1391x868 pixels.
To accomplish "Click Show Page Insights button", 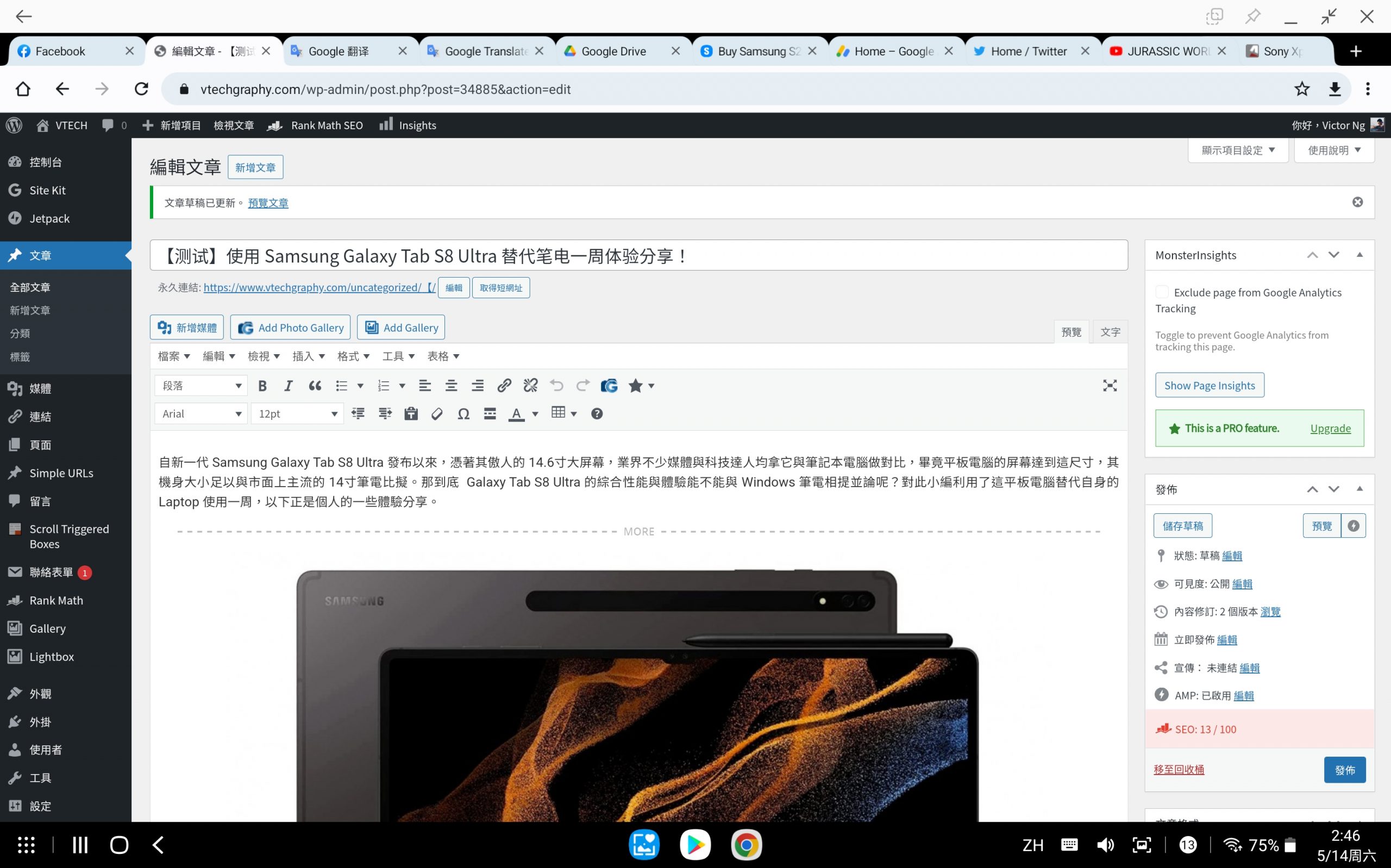I will [1210, 385].
